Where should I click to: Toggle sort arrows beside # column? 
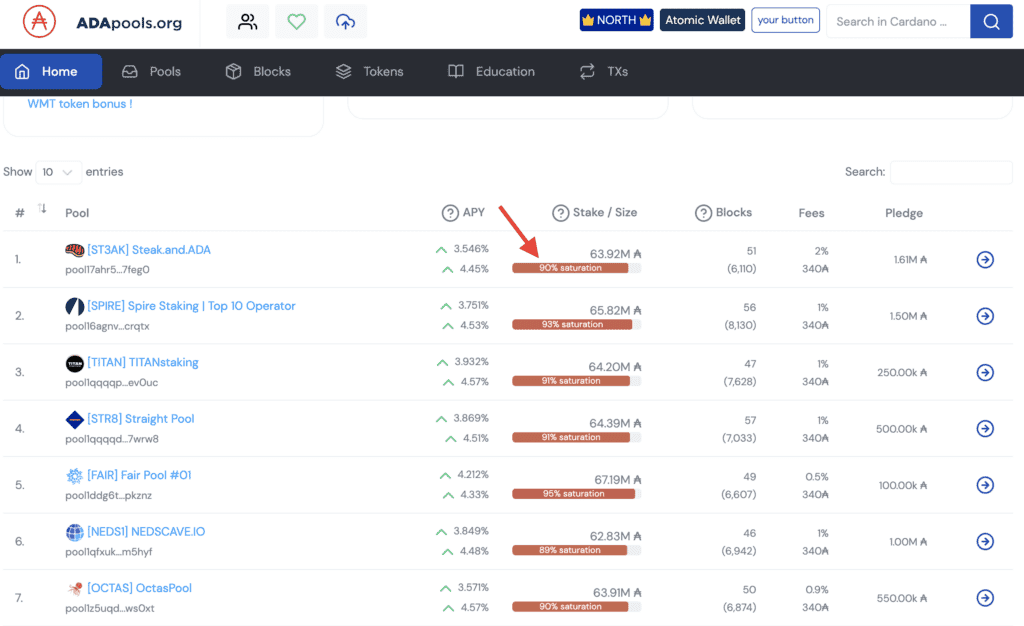point(42,209)
